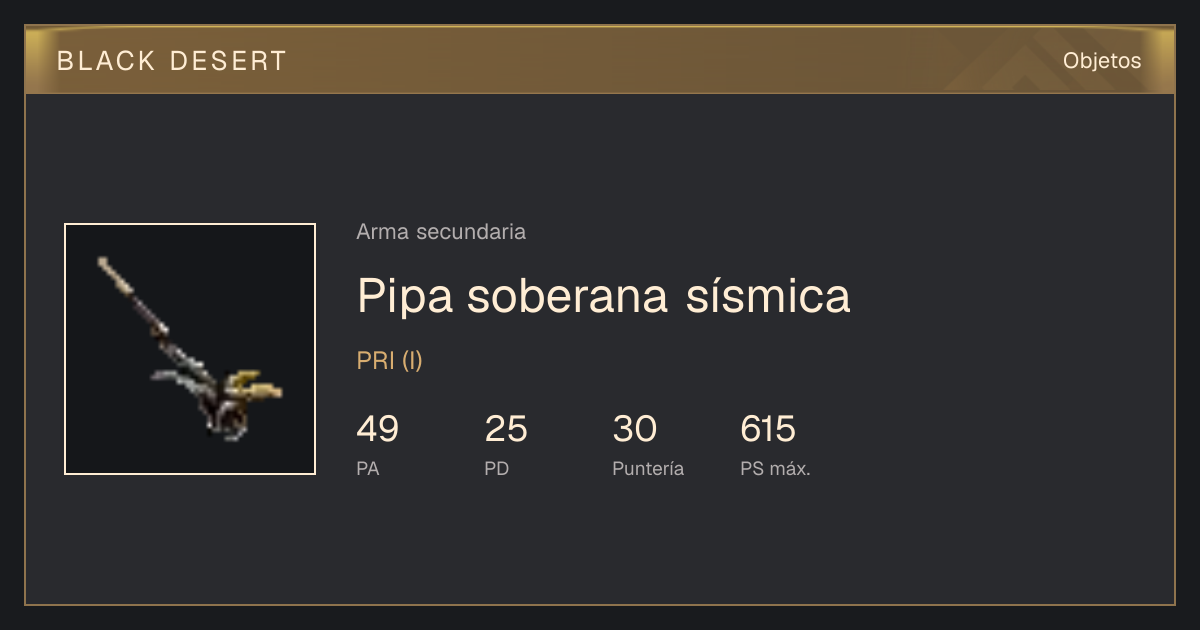Viewport: 1200px width, 630px height.
Task: Click the word Pipa in item name
Action: coord(405,296)
